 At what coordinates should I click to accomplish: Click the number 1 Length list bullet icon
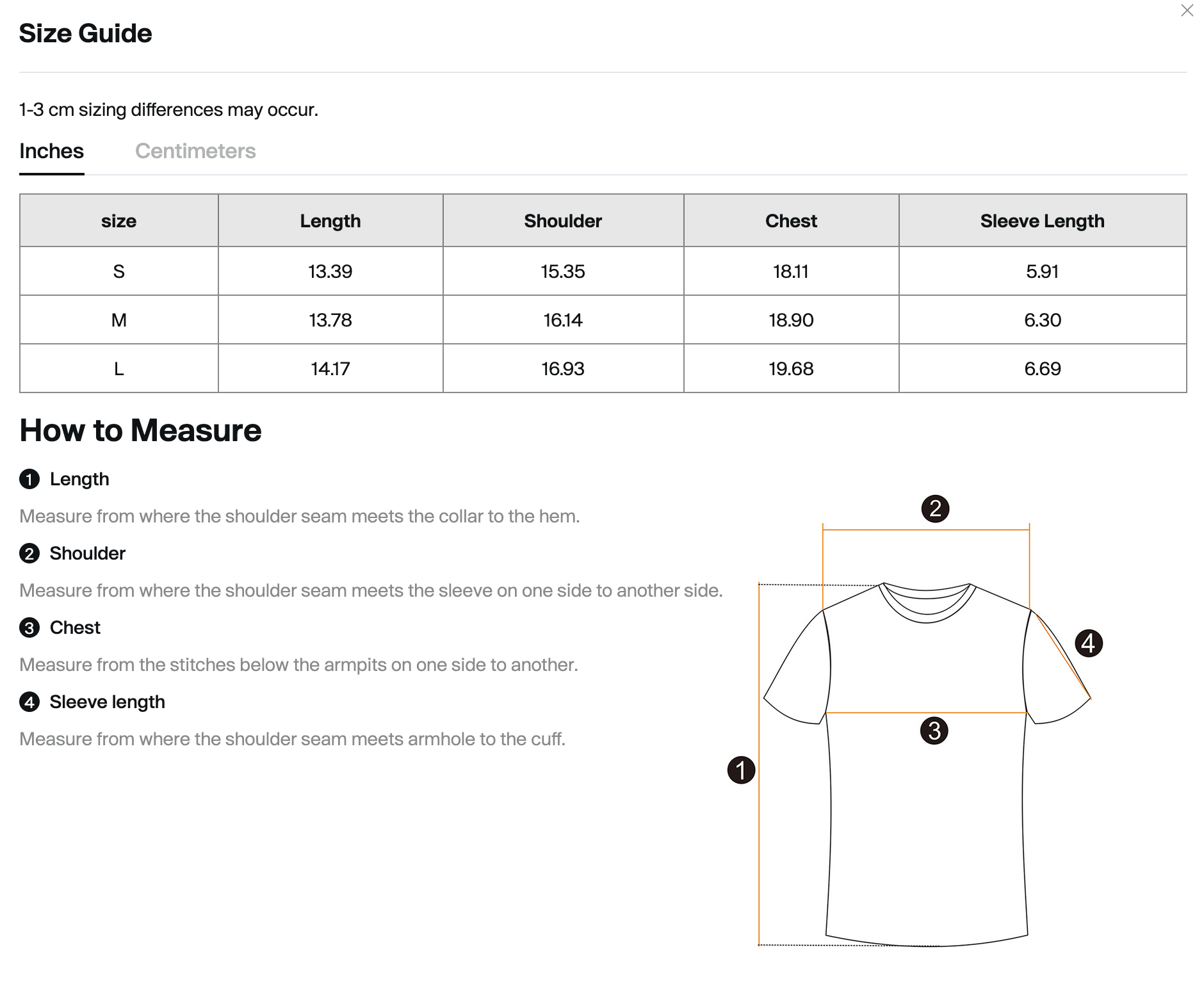point(29,479)
